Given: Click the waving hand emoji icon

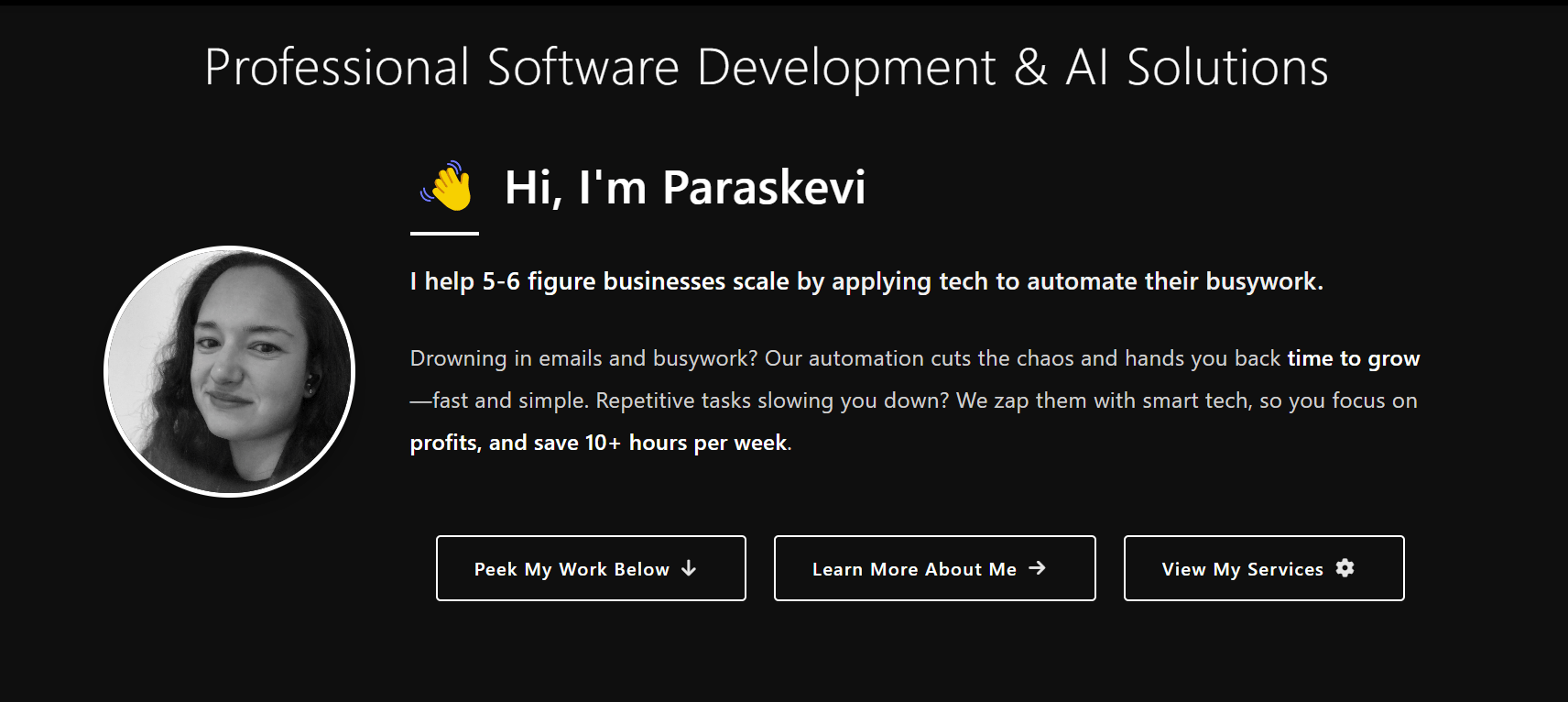Looking at the screenshot, I should click(x=446, y=186).
